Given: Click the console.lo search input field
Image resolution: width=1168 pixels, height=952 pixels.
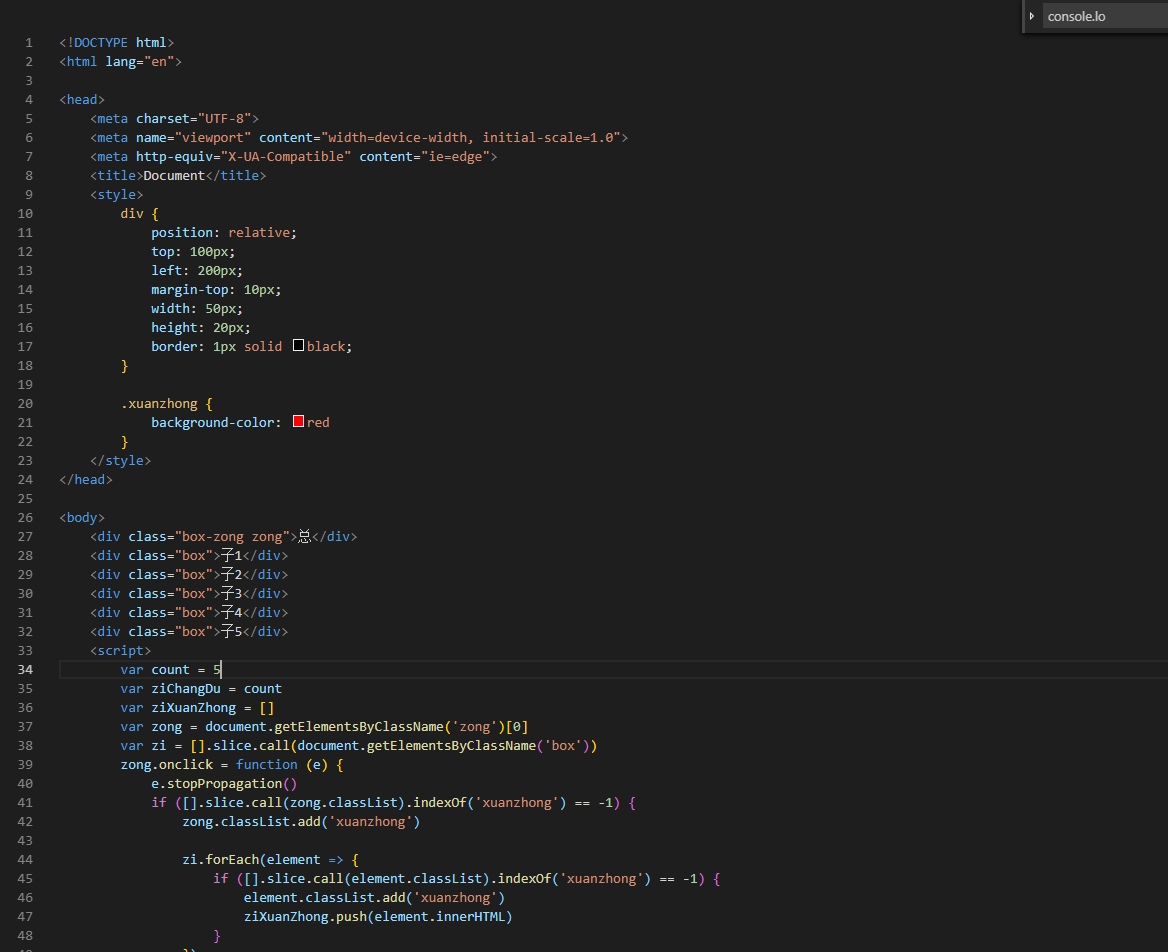Looking at the screenshot, I should click(x=1105, y=16).
